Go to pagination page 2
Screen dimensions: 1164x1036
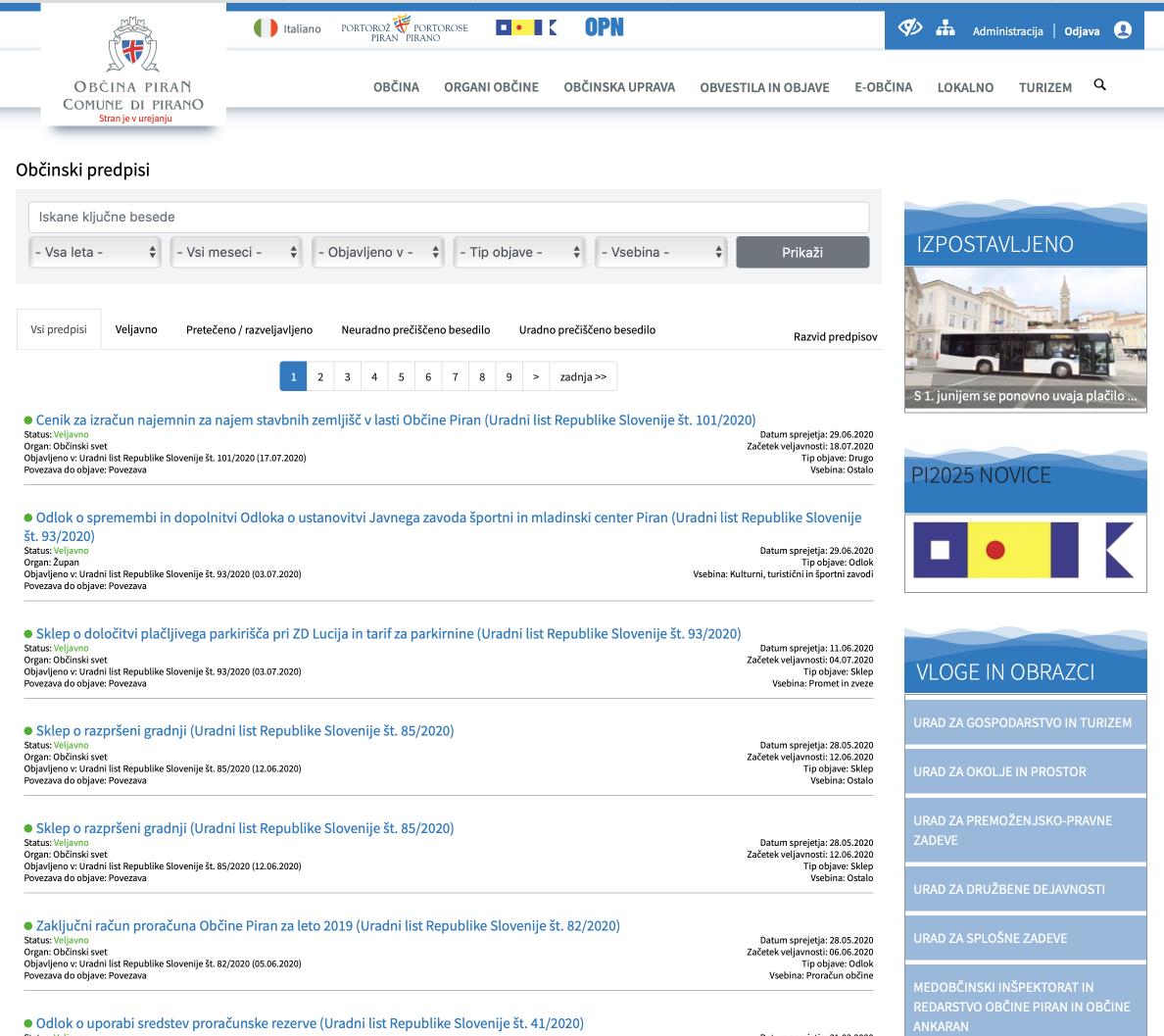coord(320,376)
